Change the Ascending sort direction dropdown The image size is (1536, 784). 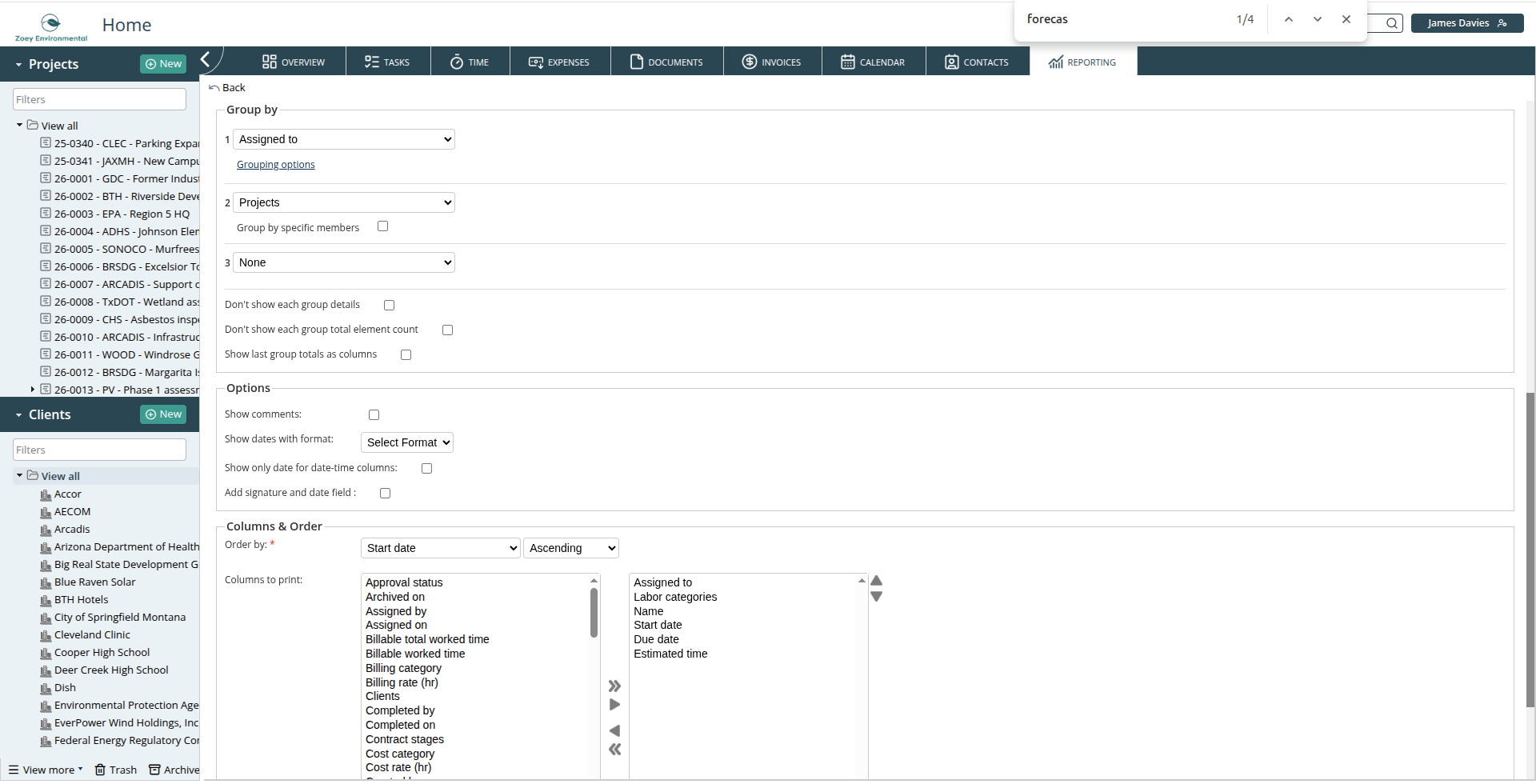click(x=571, y=548)
